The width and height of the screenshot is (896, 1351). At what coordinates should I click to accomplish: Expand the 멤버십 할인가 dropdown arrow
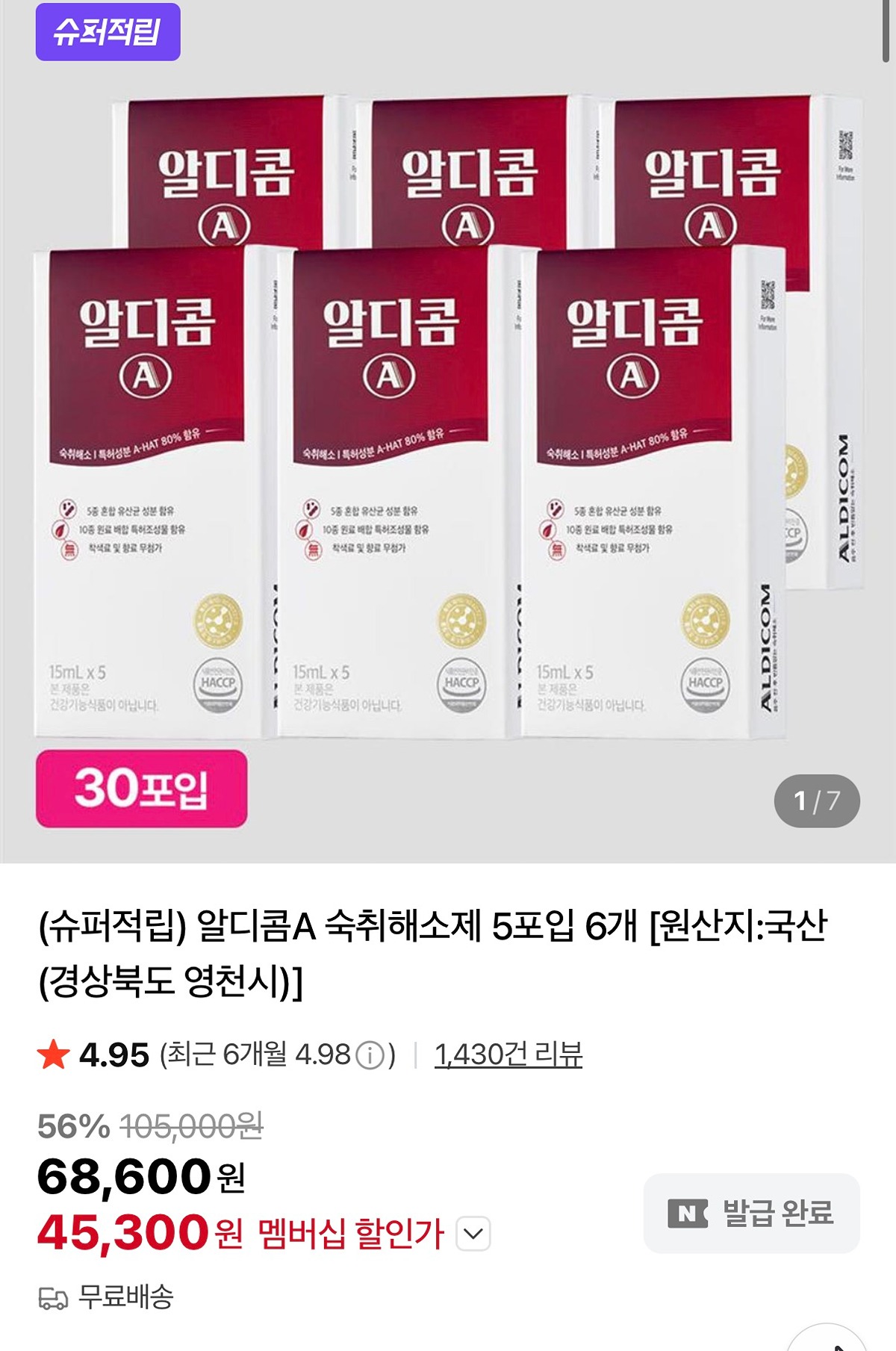[x=473, y=1234]
